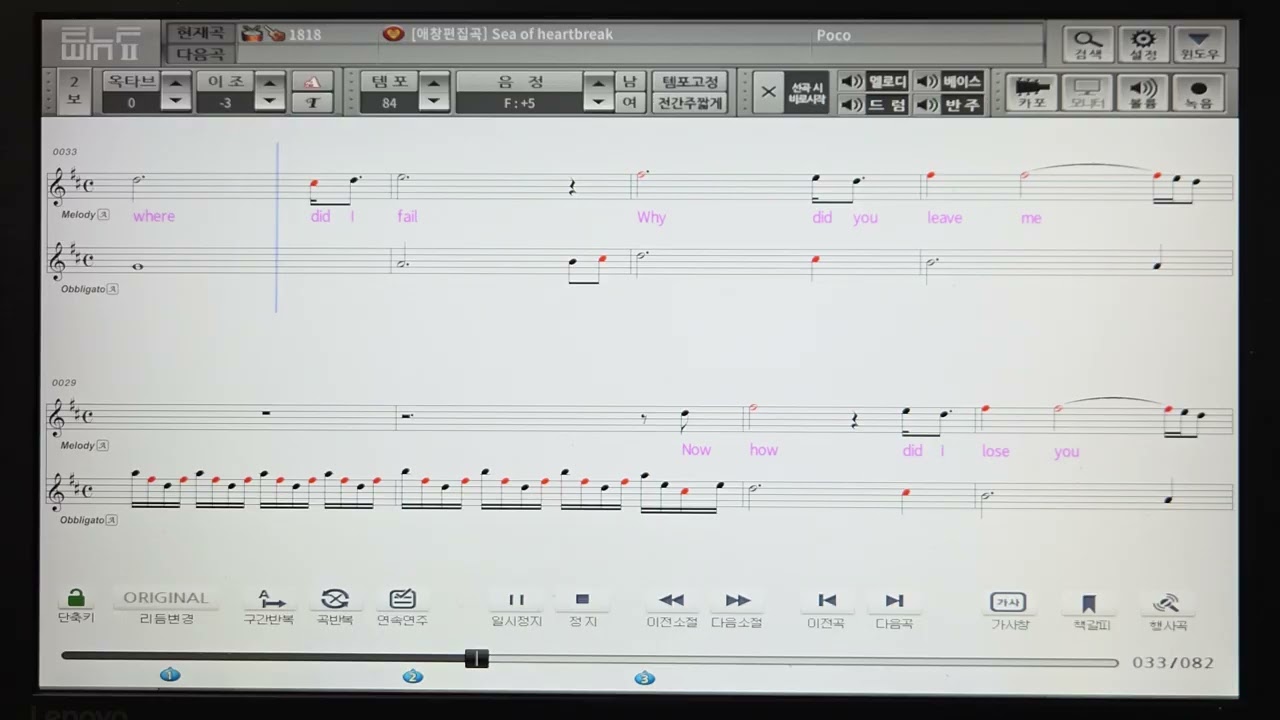Stop playback with 정지

coord(583,607)
